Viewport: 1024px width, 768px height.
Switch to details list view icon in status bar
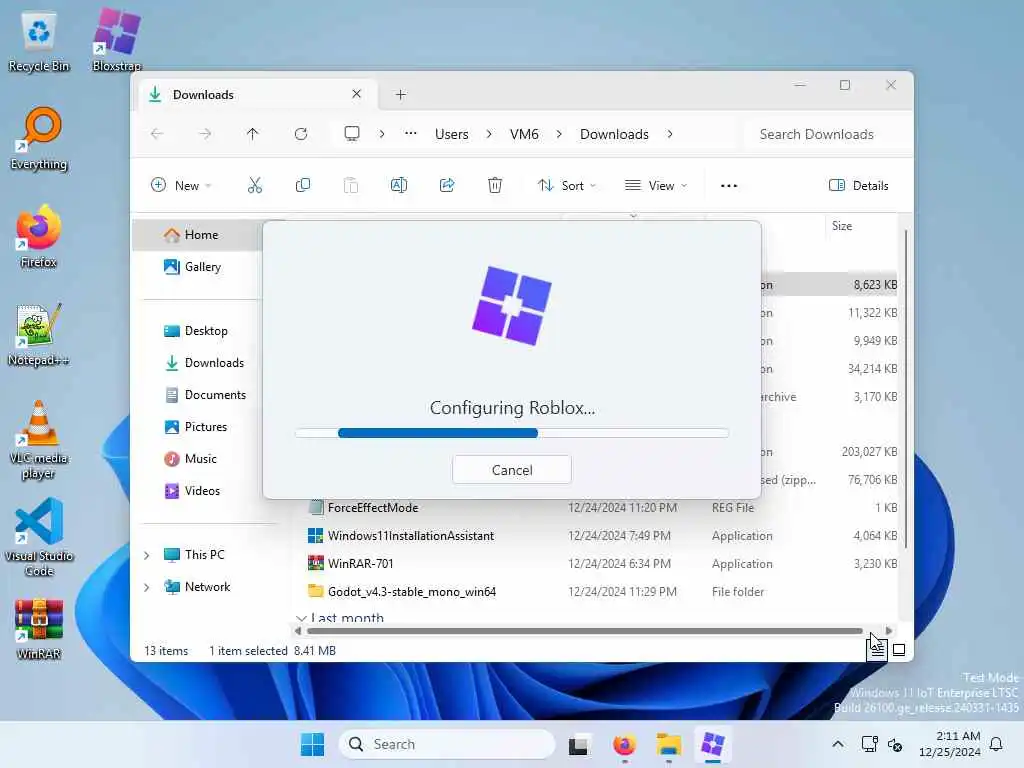click(x=877, y=650)
